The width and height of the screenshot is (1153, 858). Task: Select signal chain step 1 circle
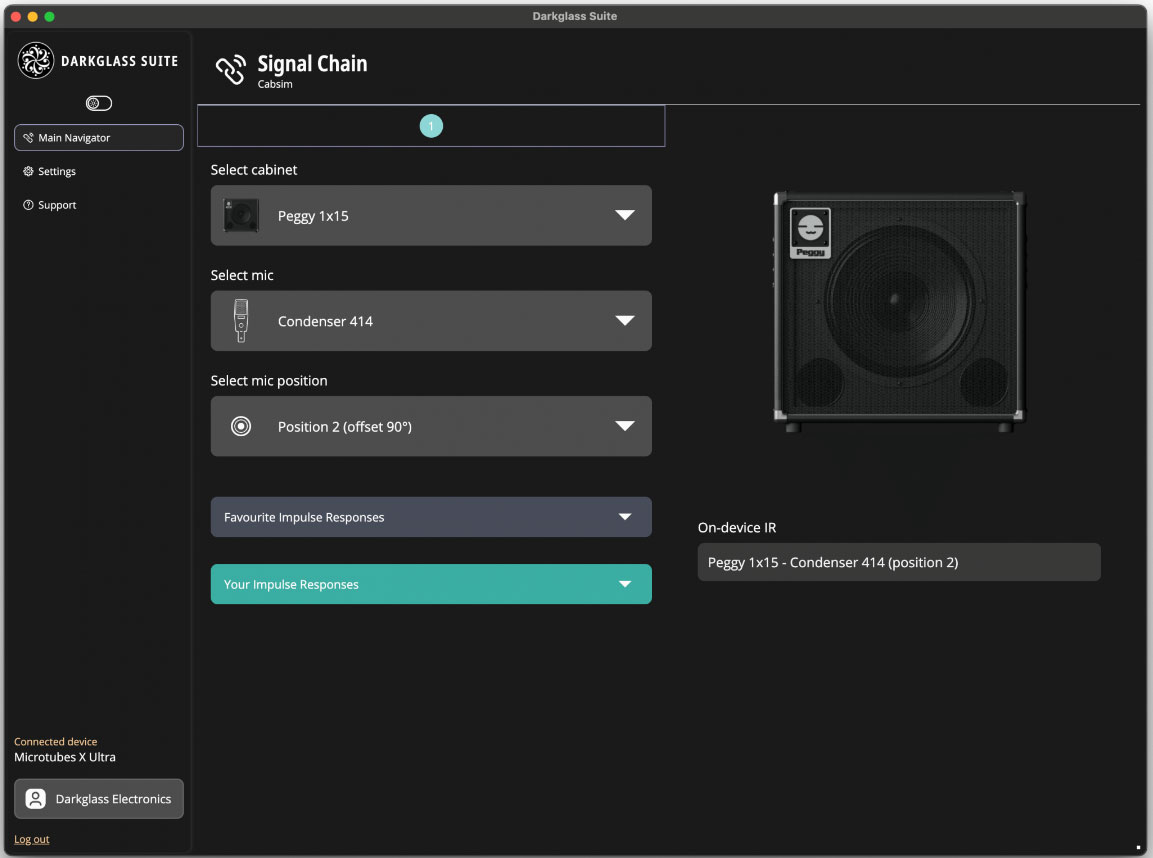tap(431, 126)
